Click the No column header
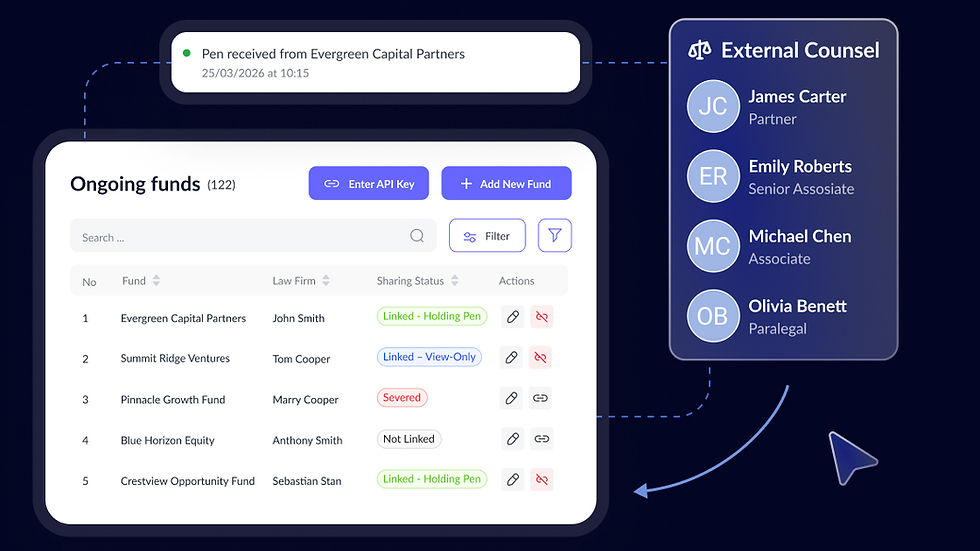This screenshot has width=980, height=551. [x=89, y=282]
